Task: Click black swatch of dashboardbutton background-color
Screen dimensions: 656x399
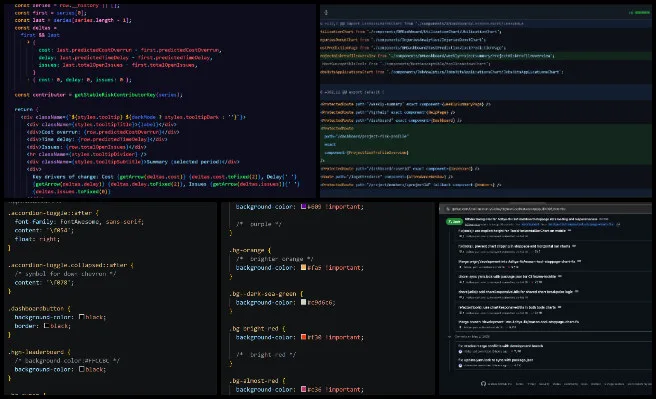Action: 82,317
